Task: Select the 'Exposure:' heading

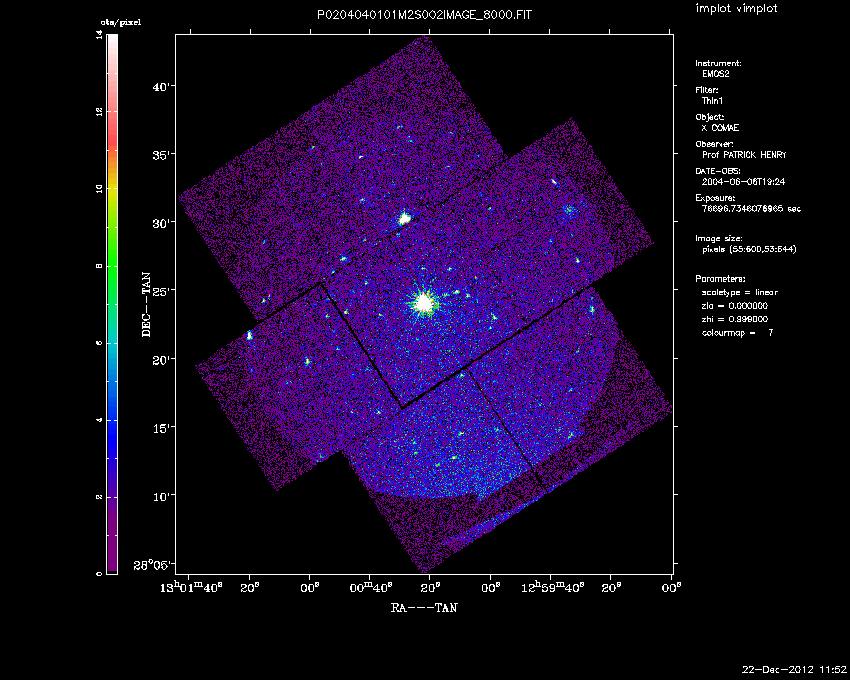Action: [x=716, y=198]
